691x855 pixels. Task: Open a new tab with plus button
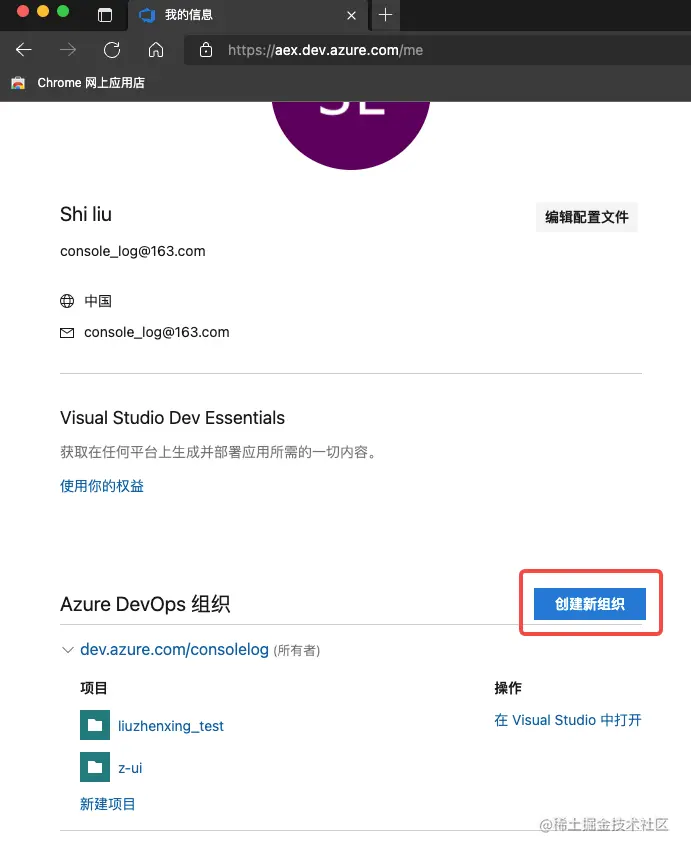(385, 15)
